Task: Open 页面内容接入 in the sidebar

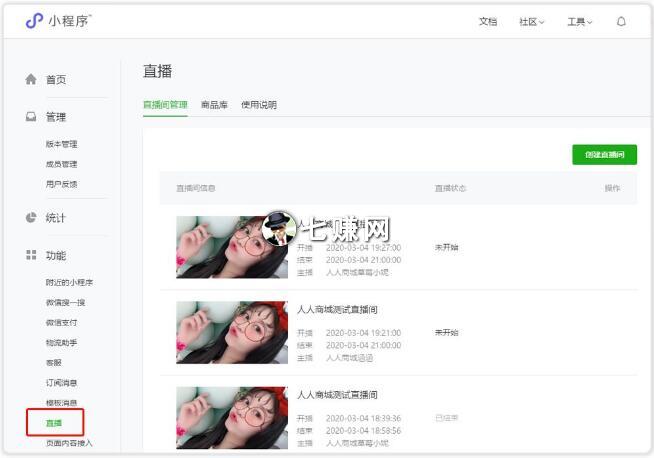Action: click(69, 443)
